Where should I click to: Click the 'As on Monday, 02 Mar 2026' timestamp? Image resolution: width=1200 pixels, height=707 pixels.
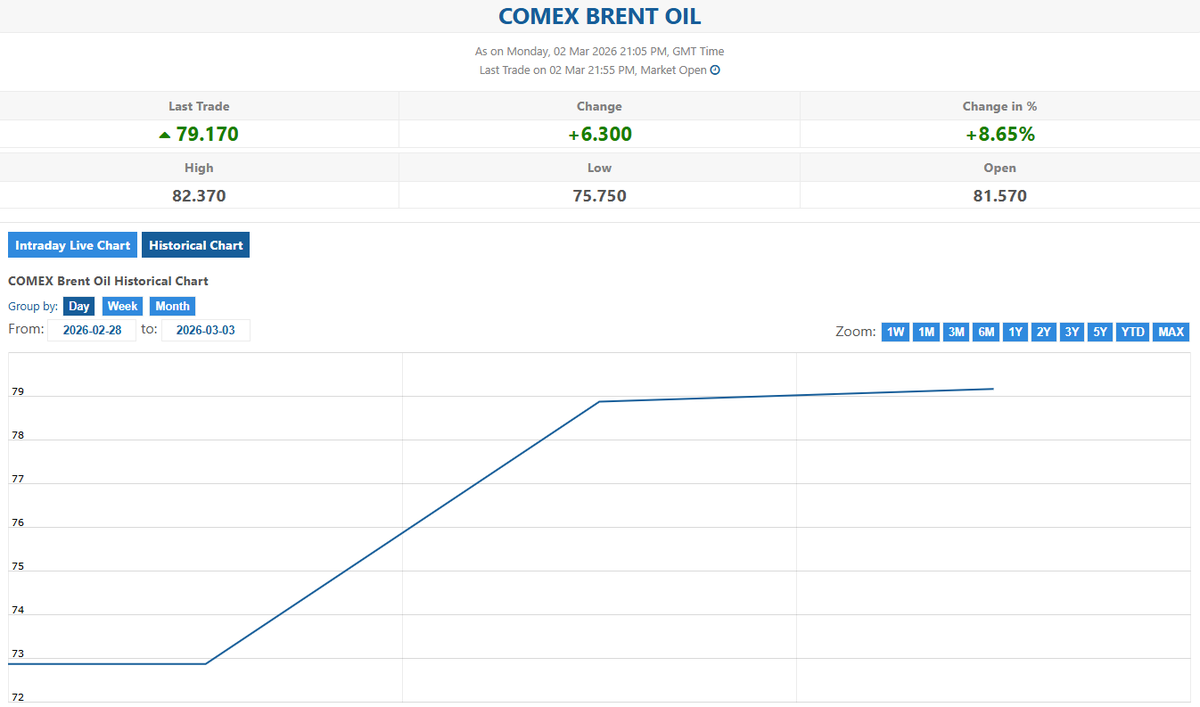pos(600,51)
